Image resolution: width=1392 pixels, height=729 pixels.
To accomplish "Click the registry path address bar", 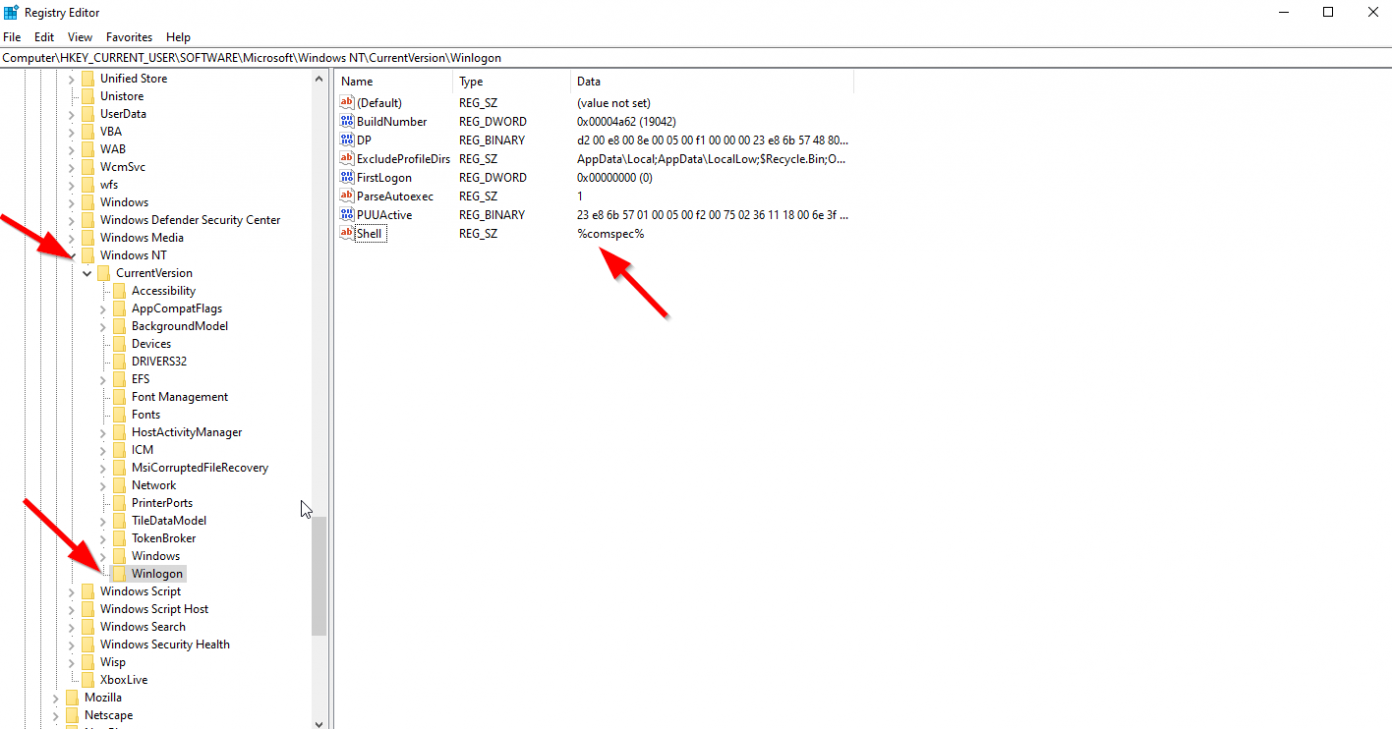I will coord(696,58).
